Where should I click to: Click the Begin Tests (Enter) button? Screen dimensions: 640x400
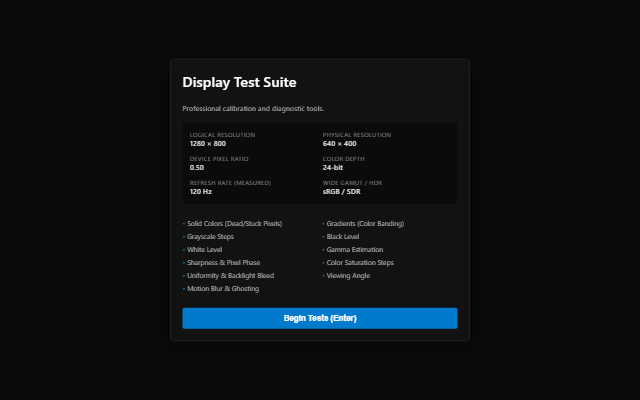click(x=320, y=318)
